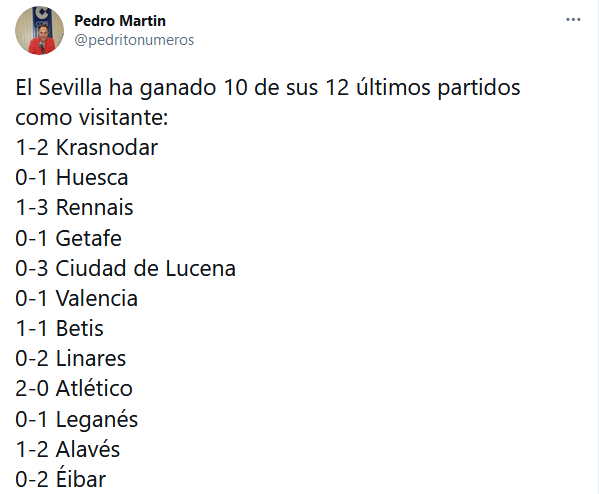Image resolution: width=599 pixels, height=494 pixels.
Task: Click the '0-1 Valencia' result line
Action: (x=76, y=298)
